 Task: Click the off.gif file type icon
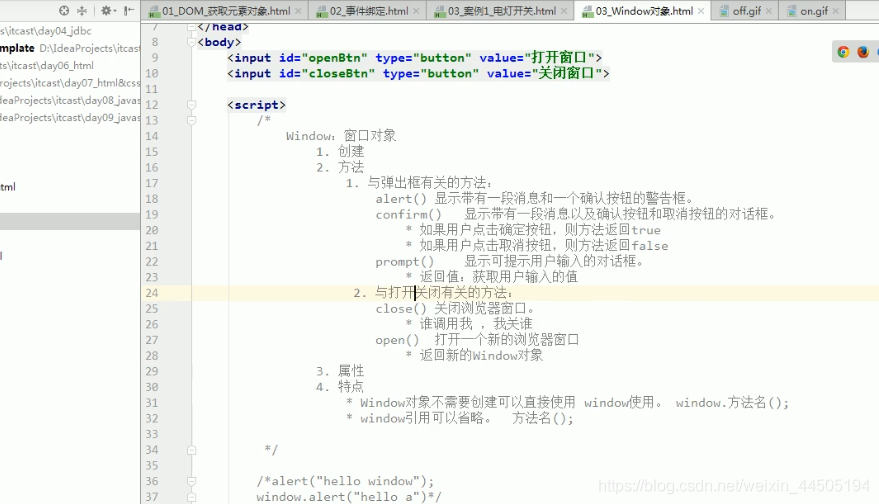click(724, 11)
